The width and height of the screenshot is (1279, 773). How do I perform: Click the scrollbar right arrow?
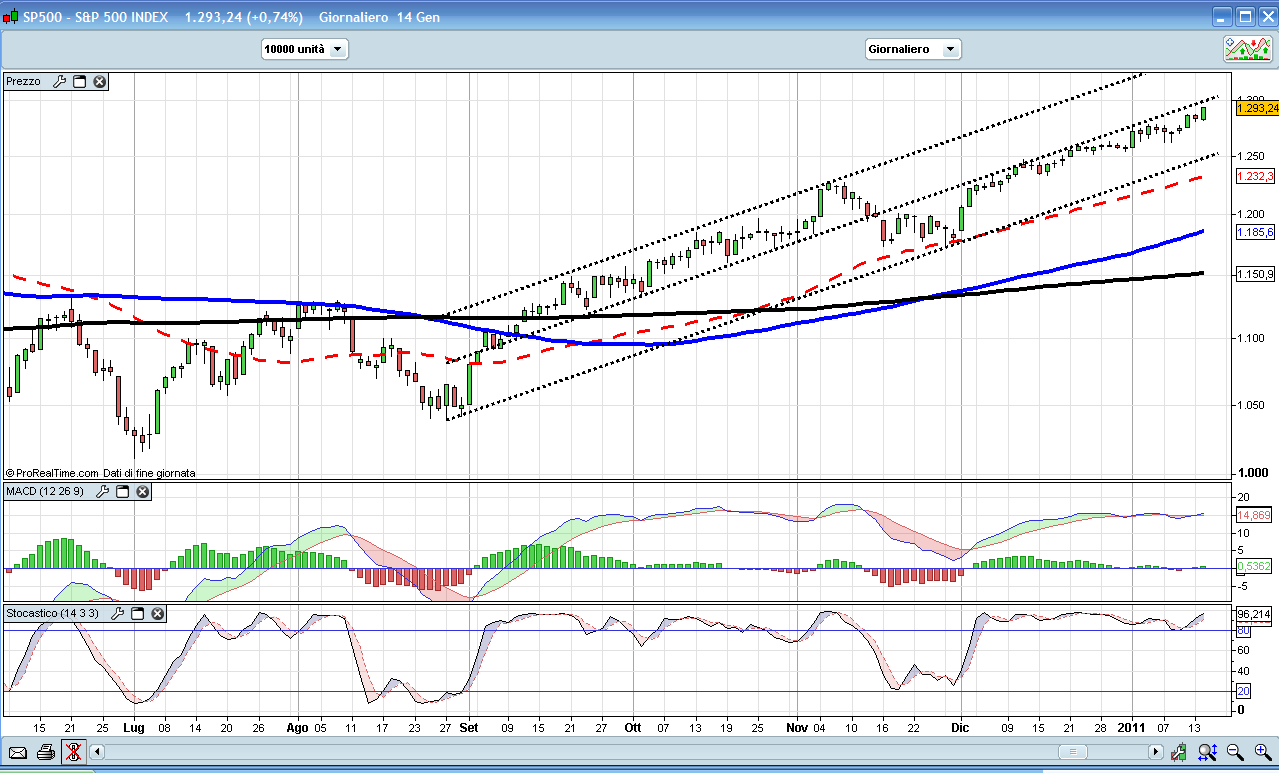pos(1156,752)
